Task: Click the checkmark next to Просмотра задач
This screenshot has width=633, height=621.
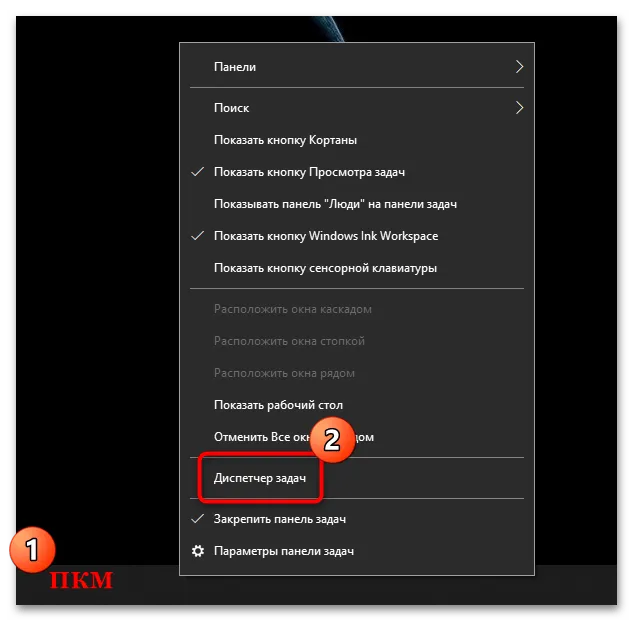Action: 197,172
